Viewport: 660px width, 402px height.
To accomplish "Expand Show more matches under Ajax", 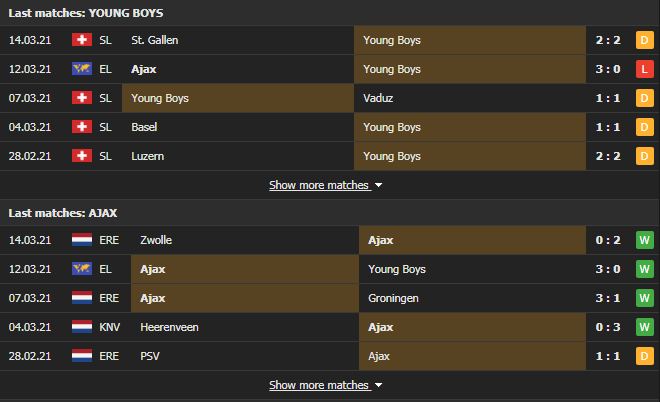I will point(319,385).
